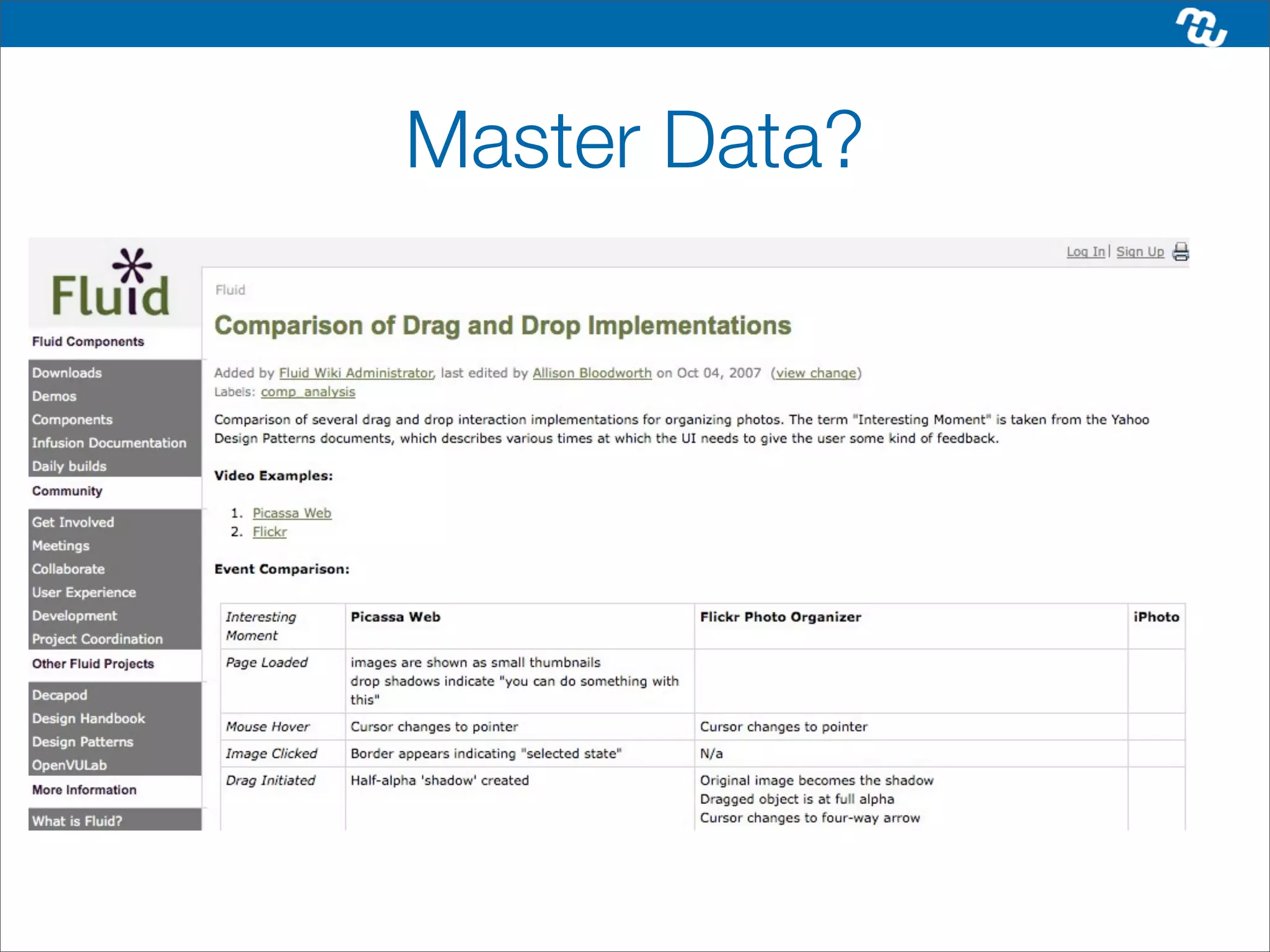Open Infusion Documentation sidebar item
The width and height of the screenshot is (1270, 952).
(109, 443)
